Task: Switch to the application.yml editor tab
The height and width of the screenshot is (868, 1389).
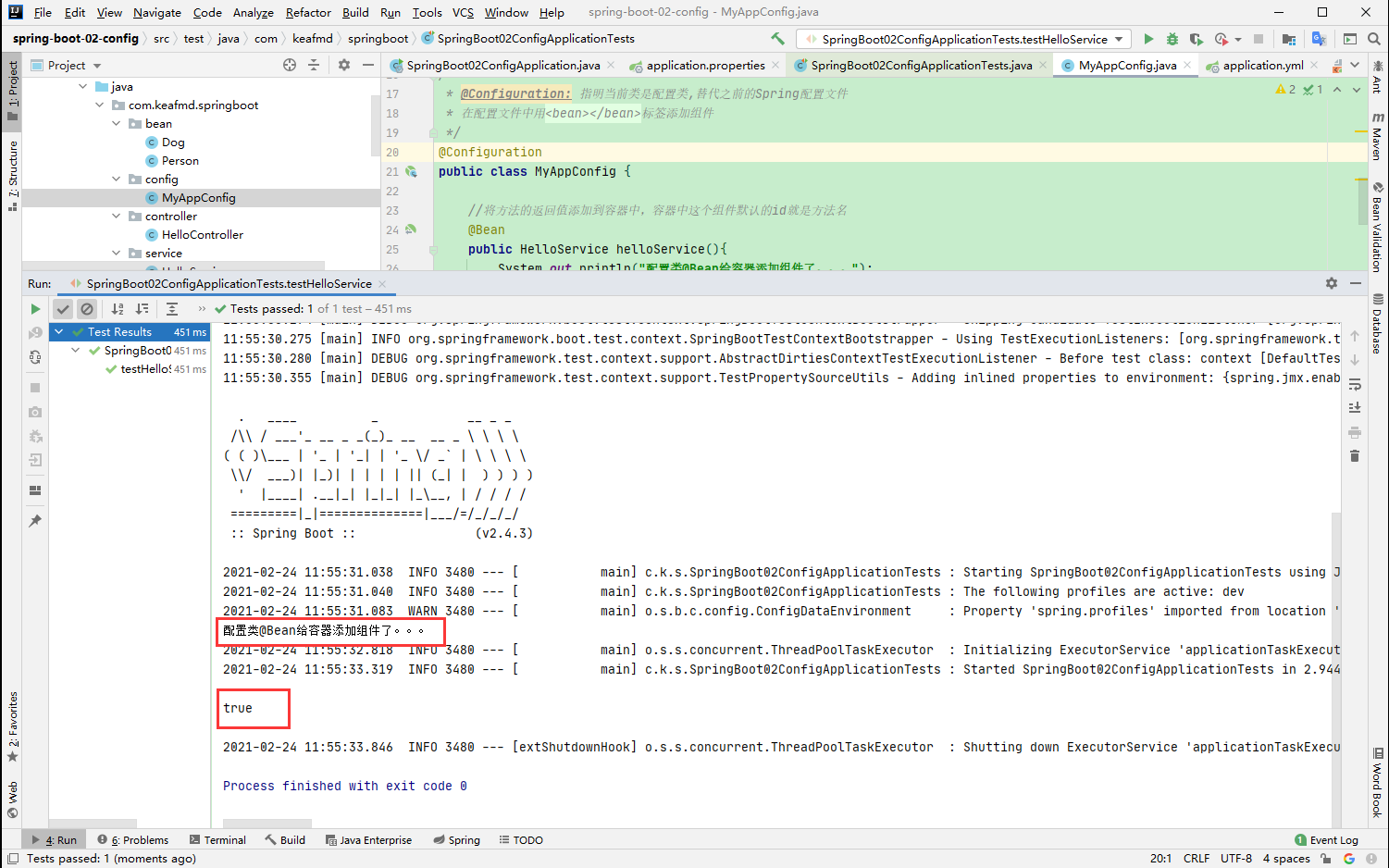Action: point(1264,65)
